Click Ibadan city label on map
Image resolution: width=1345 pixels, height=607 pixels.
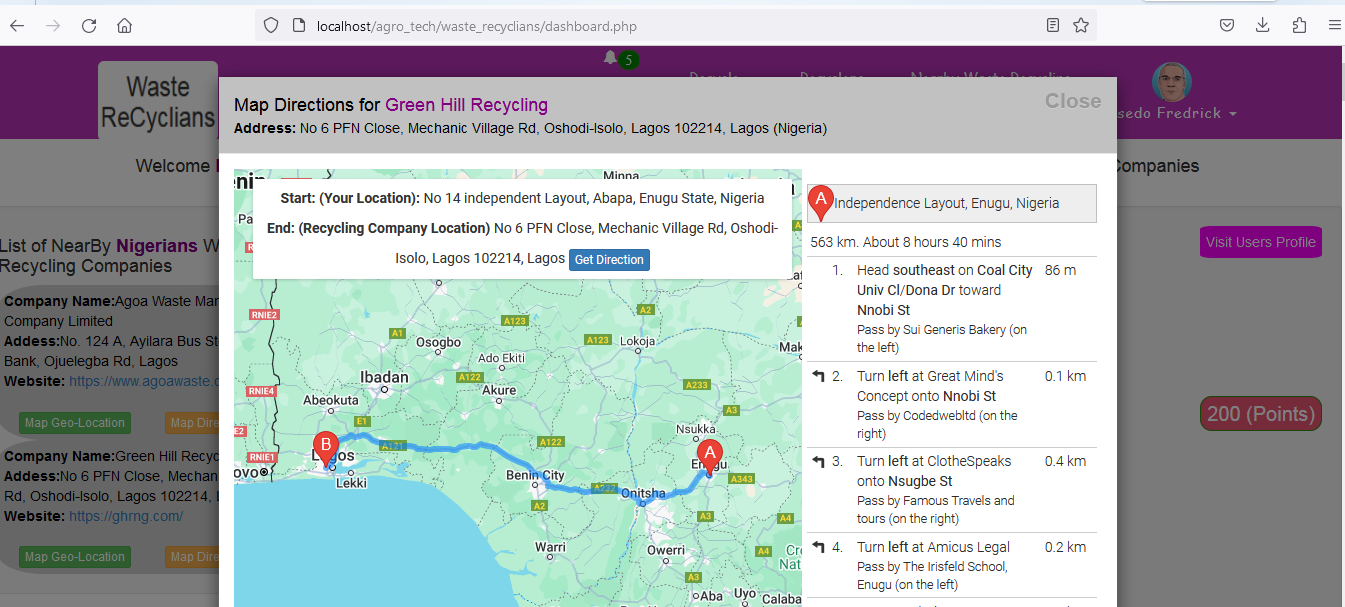(x=385, y=377)
